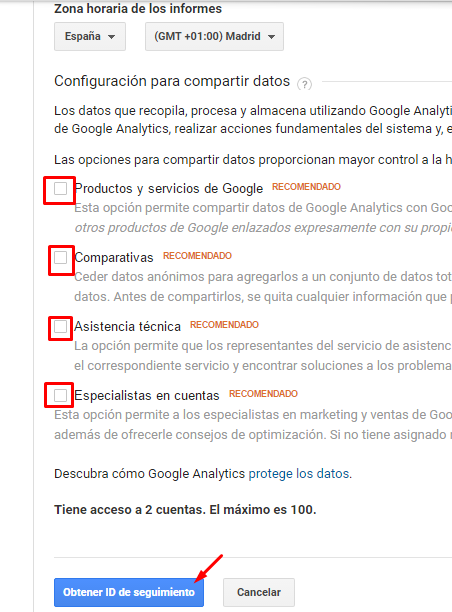Open the España country dropdown
This screenshot has width=452, height=612.
(x=90, y=36)
